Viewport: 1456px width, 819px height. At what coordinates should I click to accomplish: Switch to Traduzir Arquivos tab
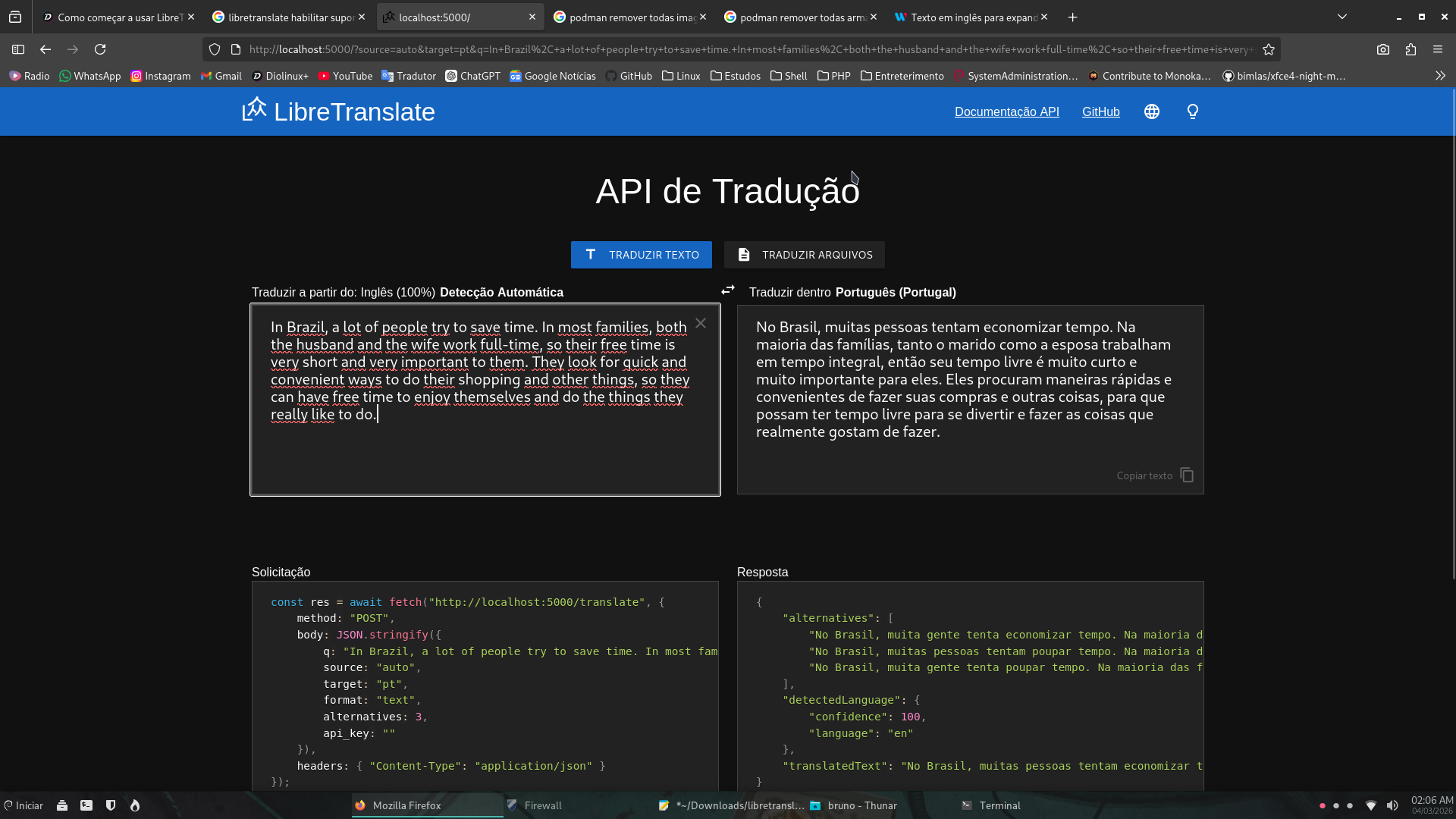click(x=804, y=255)
